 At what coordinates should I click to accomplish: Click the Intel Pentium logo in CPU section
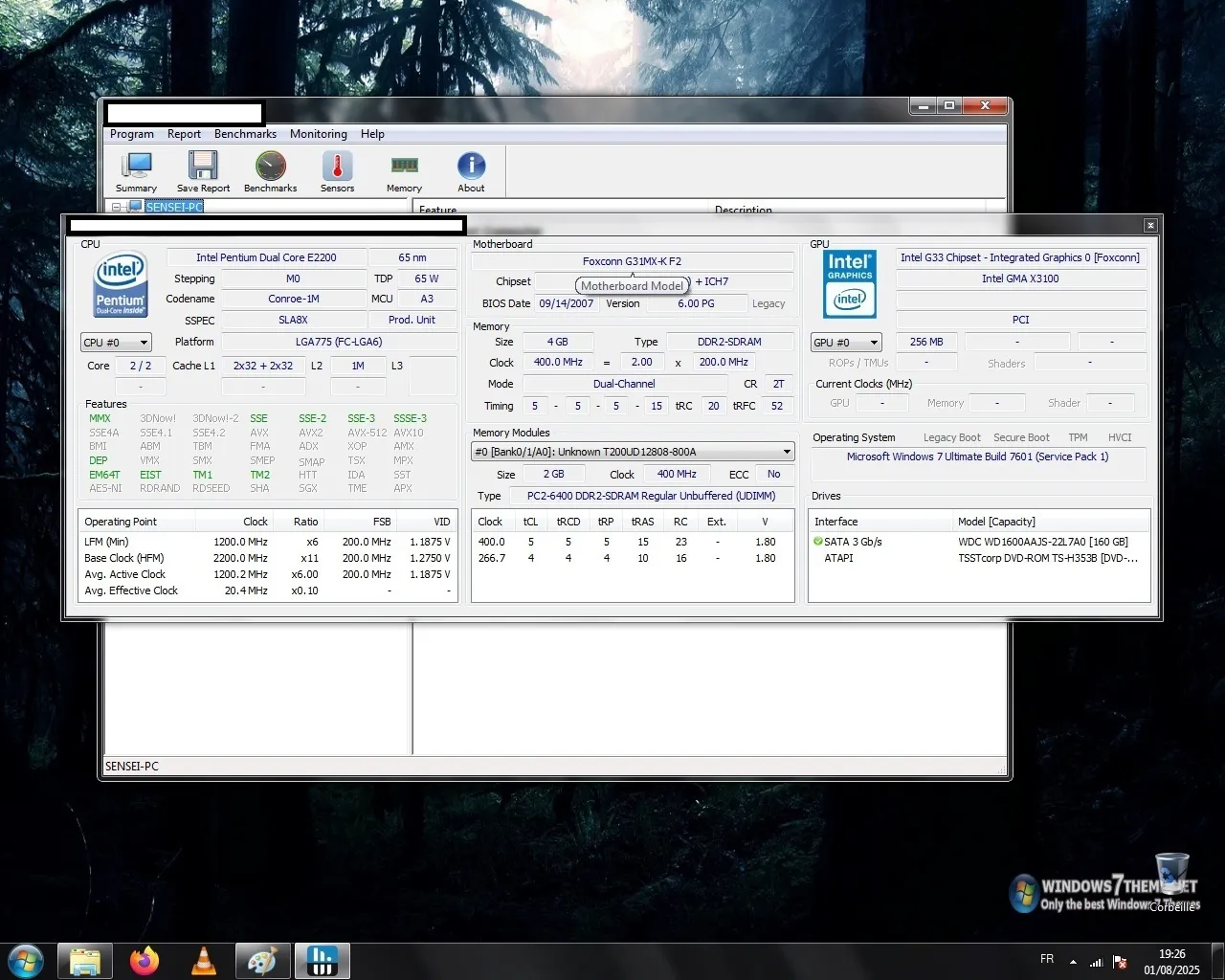pos(120,283)
